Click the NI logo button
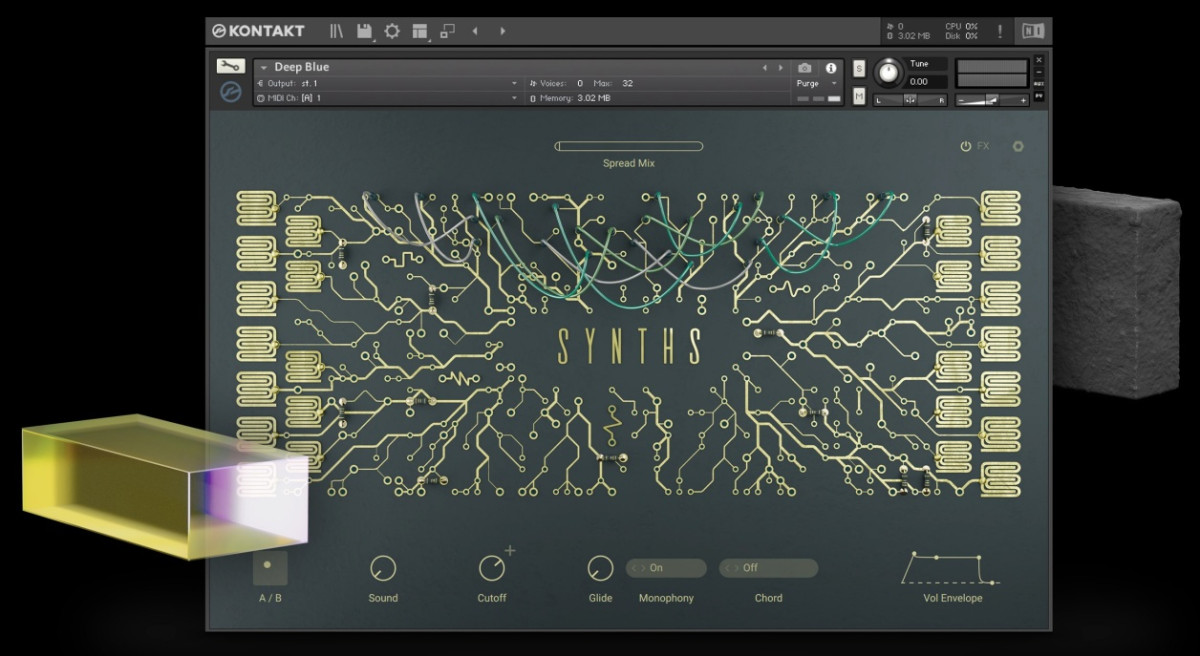Viewport: 1200px width, 656px height. pyautogui.click(x=1032, y=31)
